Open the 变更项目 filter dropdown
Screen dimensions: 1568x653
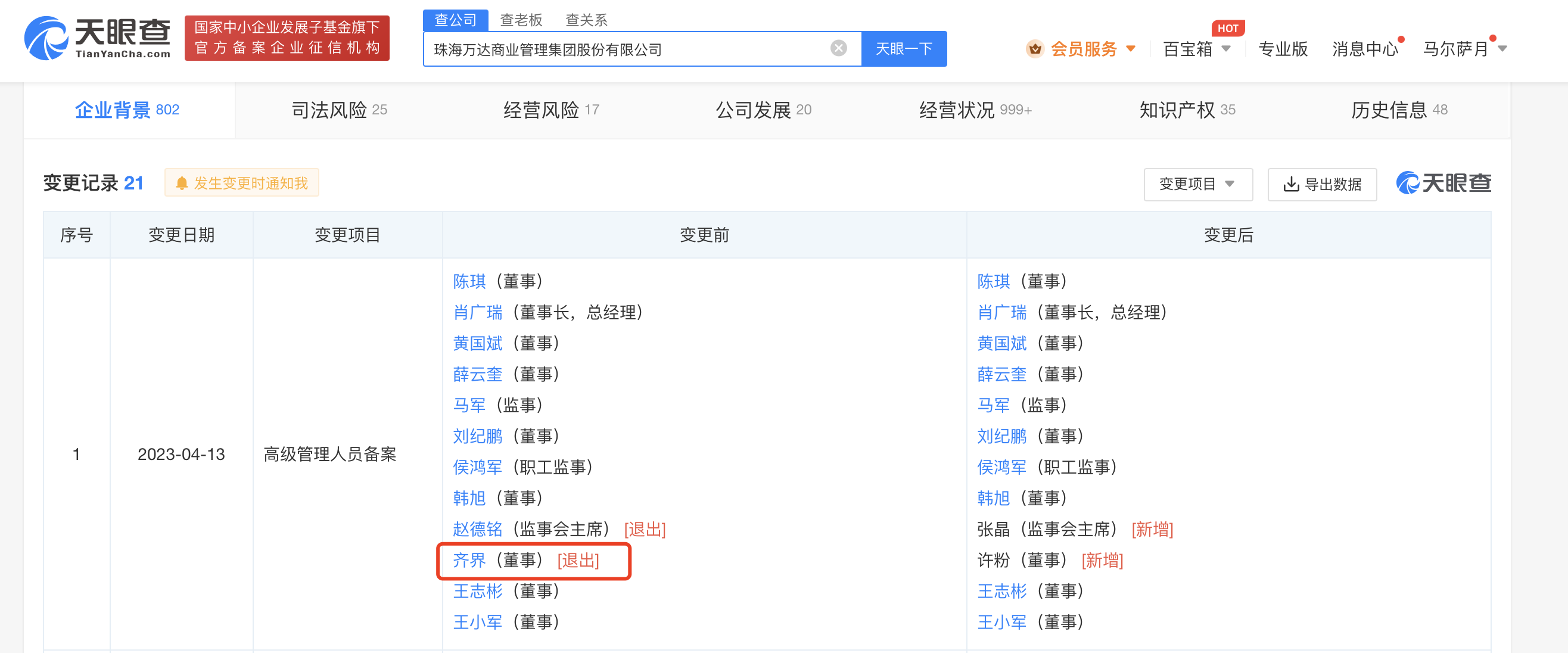click(x=1197, y=184)
